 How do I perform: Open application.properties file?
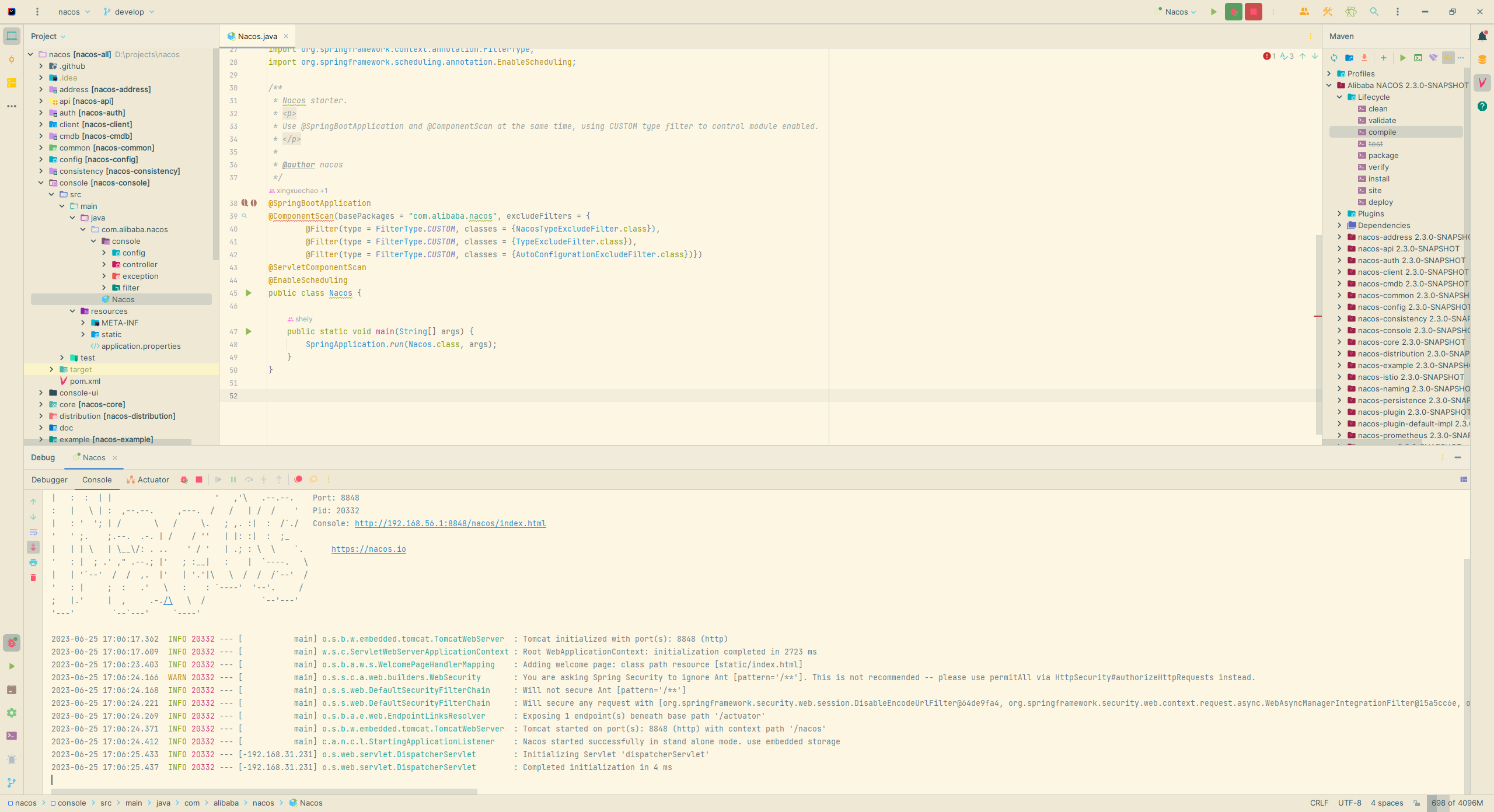coord(141,346)
